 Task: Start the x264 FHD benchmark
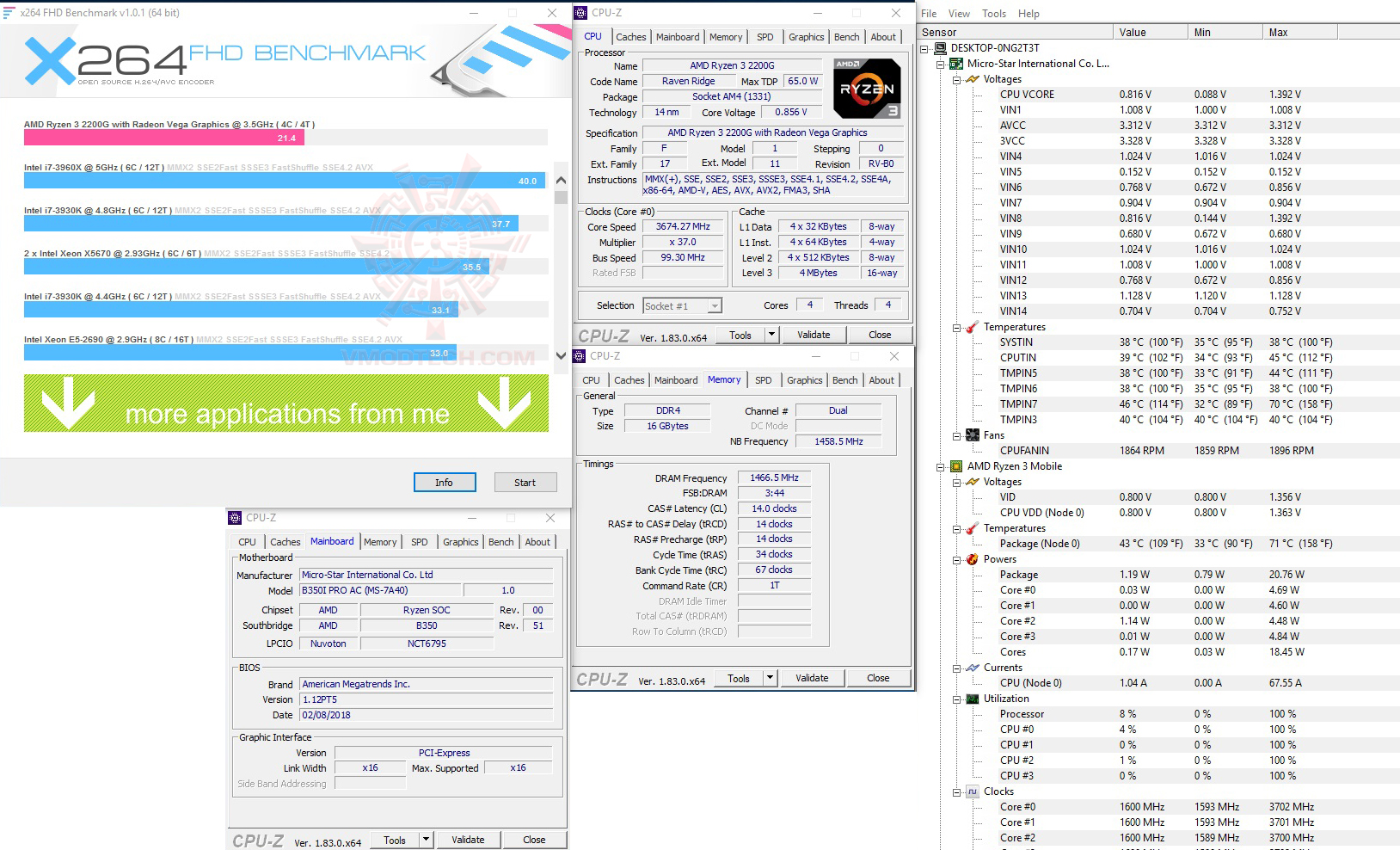525,483
